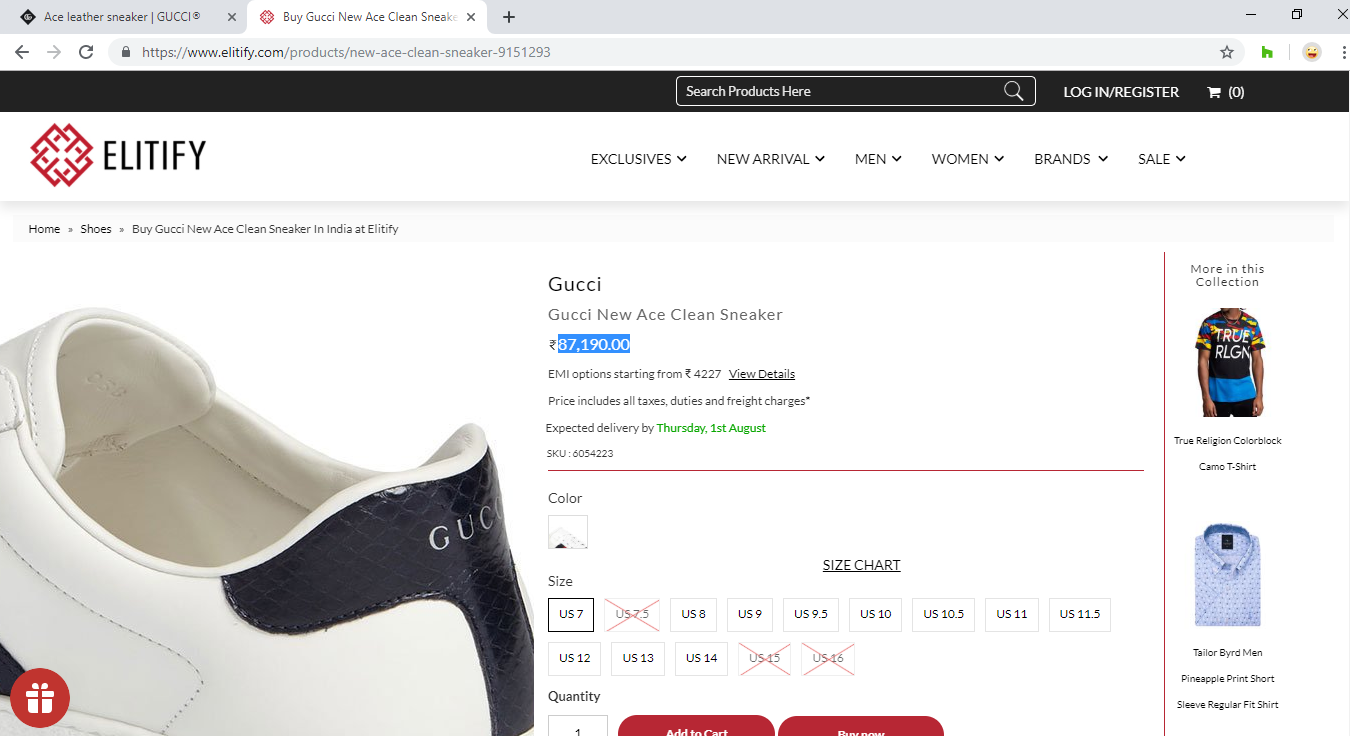The height and width of the screenshot is (736, 1350).
Task: Expand the NEW ARRIVAL menu
Action: point(770,159)
